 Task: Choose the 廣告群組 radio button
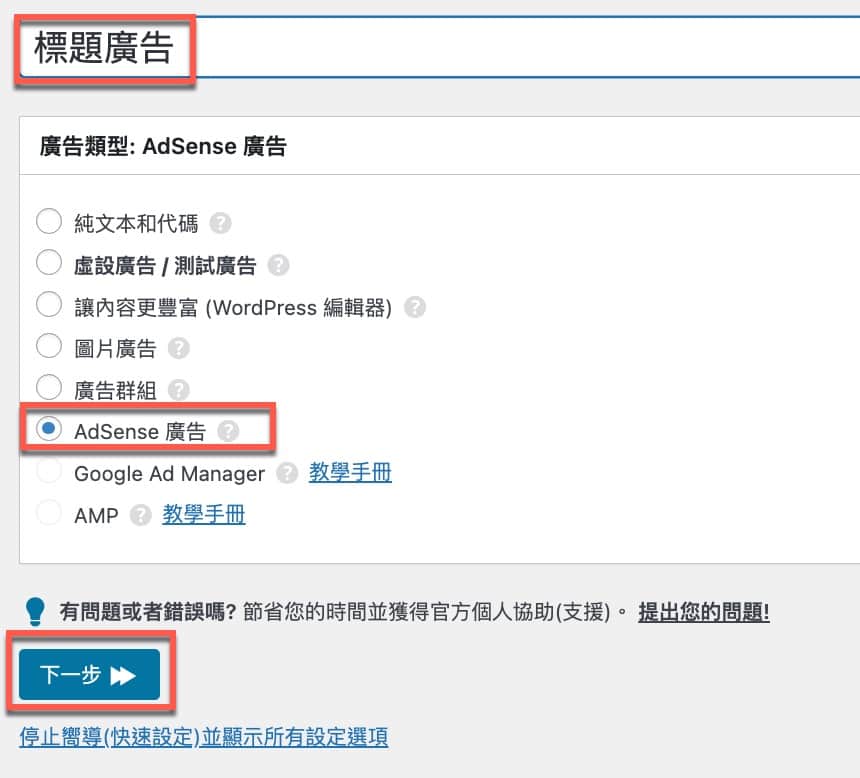tap(49, 387)
